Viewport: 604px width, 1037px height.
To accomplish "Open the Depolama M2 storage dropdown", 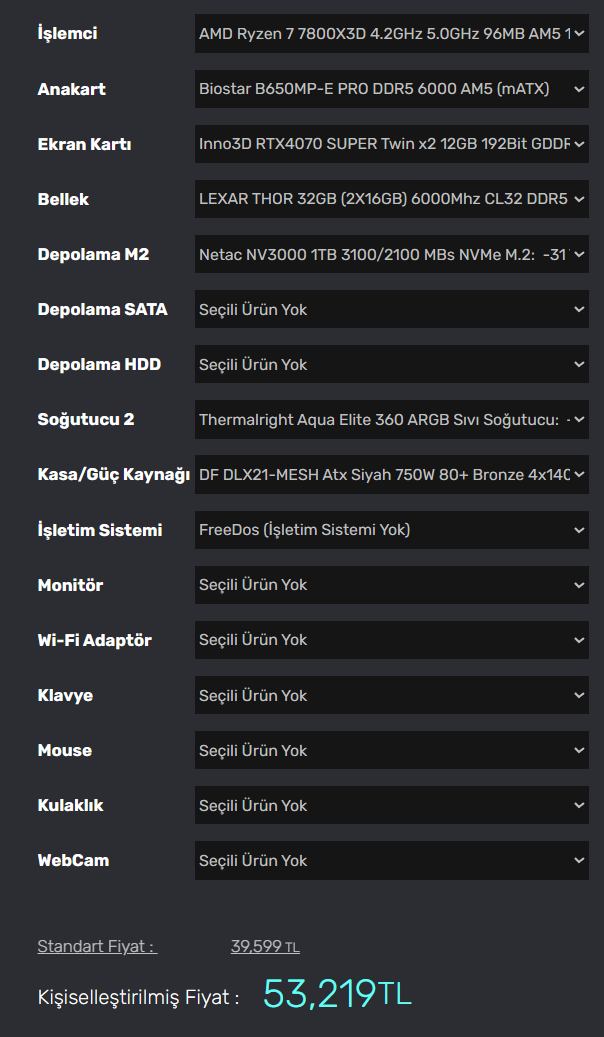I will [x=391, y=254].
